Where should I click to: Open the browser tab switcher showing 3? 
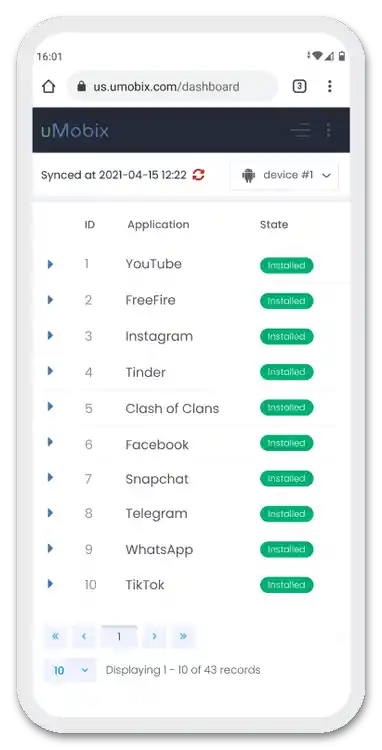tap(299, 86)
